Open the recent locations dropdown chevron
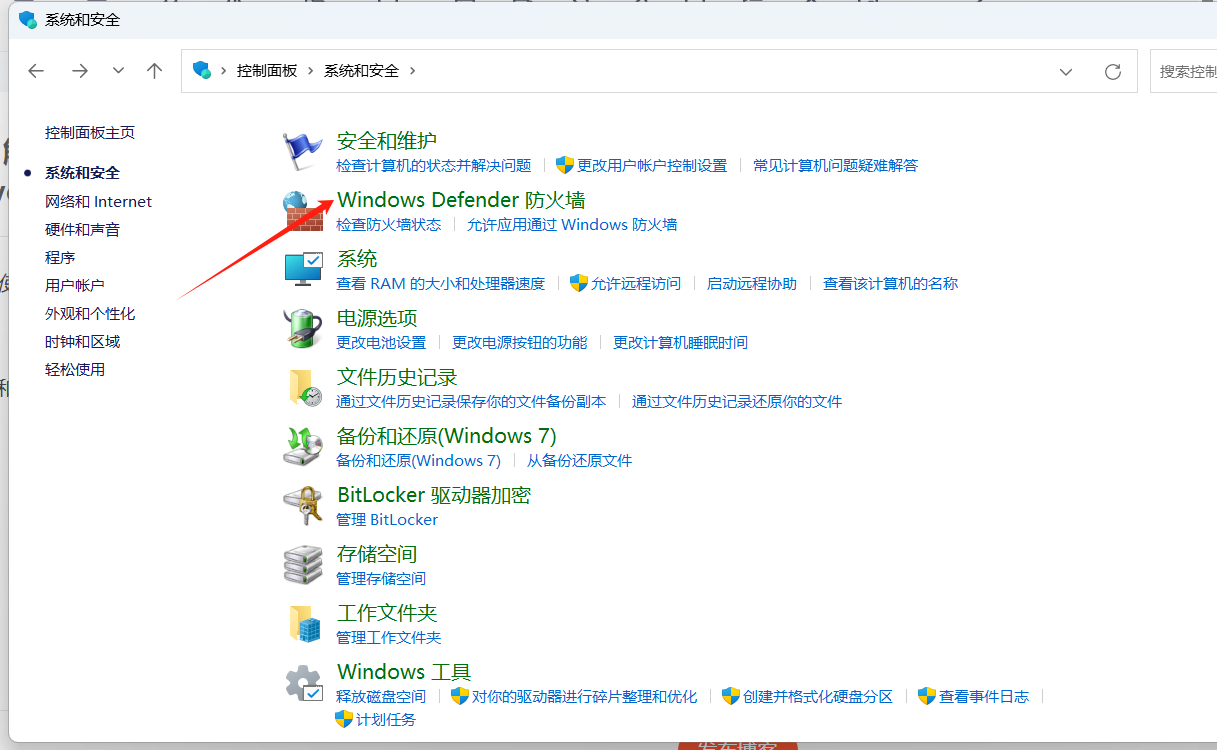 118,71
